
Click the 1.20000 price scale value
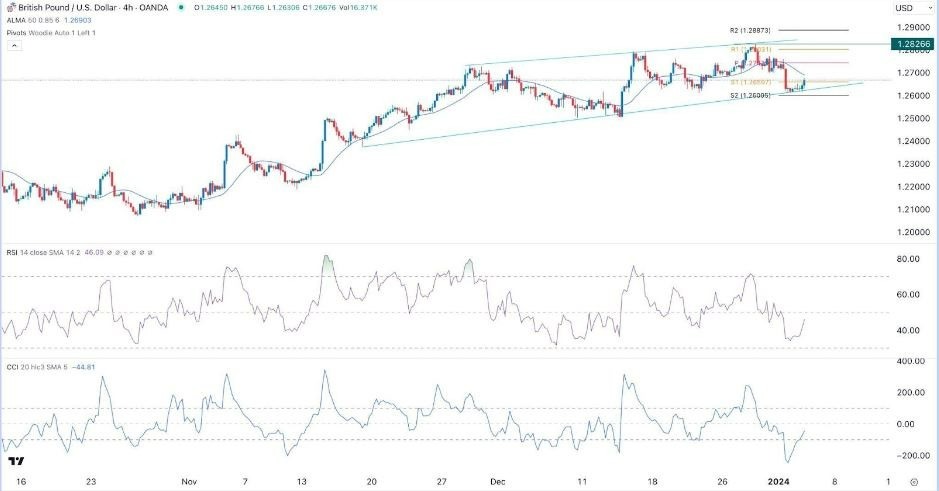[x=913, y=232]
